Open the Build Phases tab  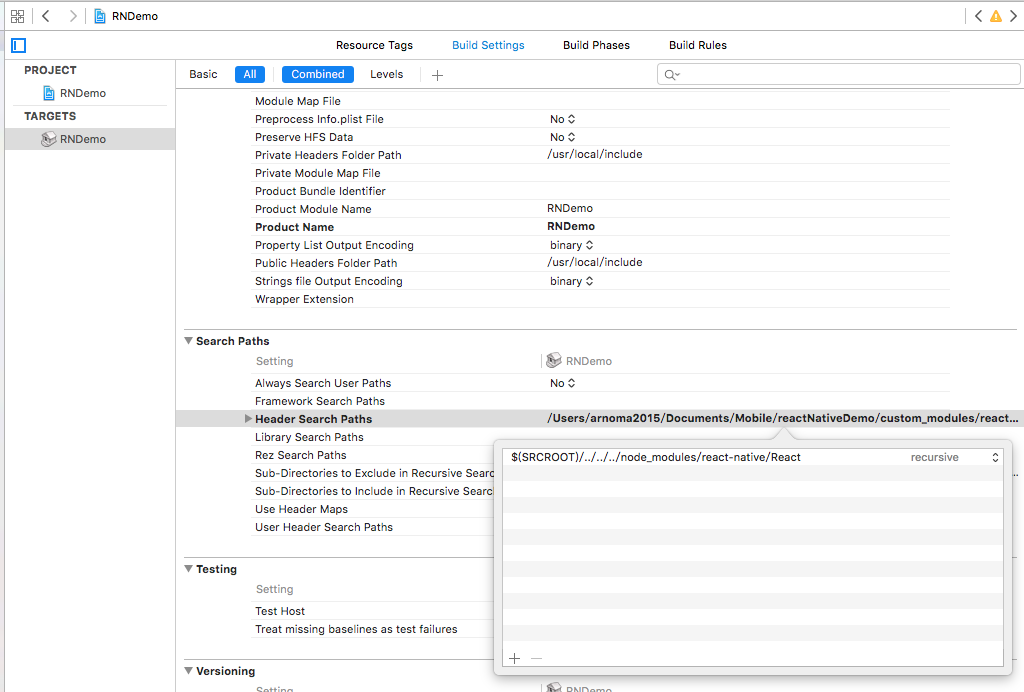(596, 45)
